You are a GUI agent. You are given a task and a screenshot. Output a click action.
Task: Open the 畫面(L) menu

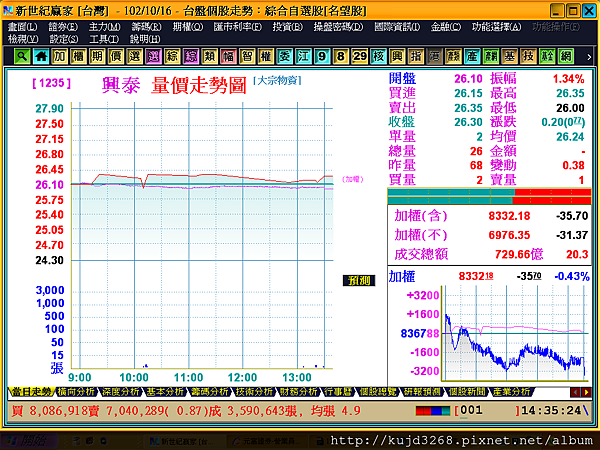23,27
